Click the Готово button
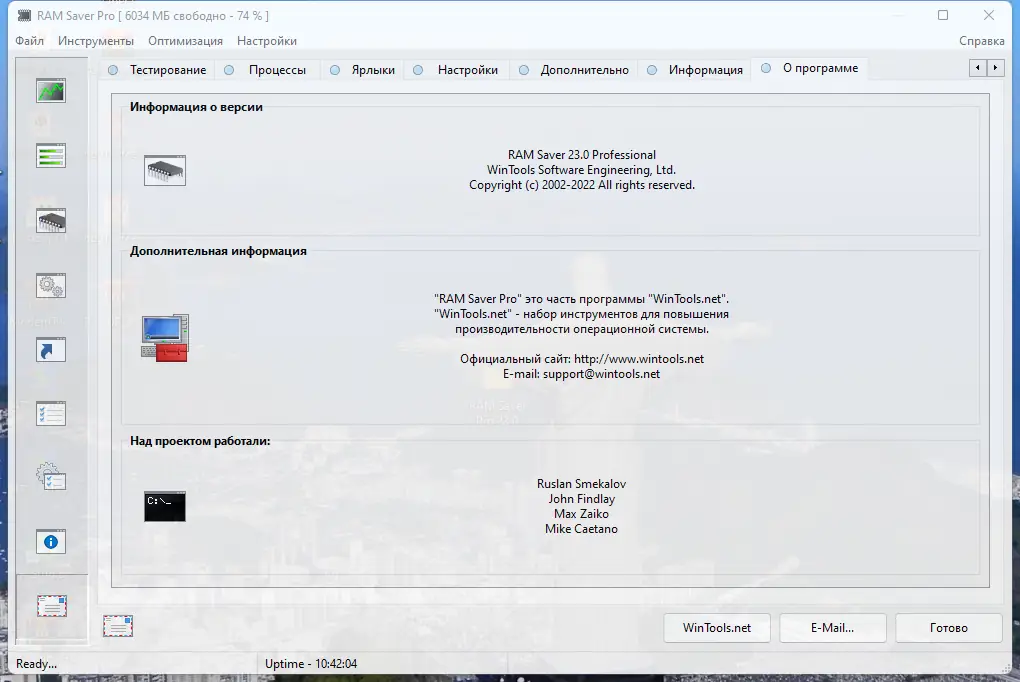 948,628
